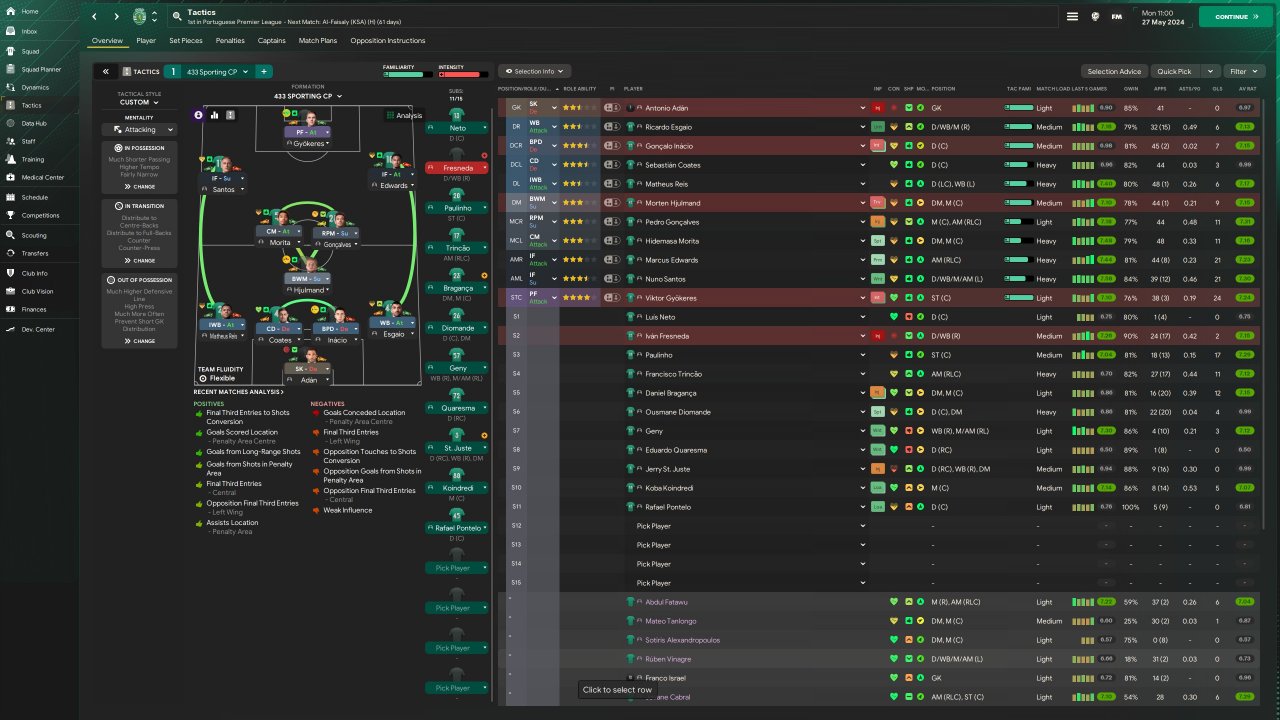Open the Analysis grid toggle on pitch
Screen dimensions: 1280x720
[x=404, y=115]
